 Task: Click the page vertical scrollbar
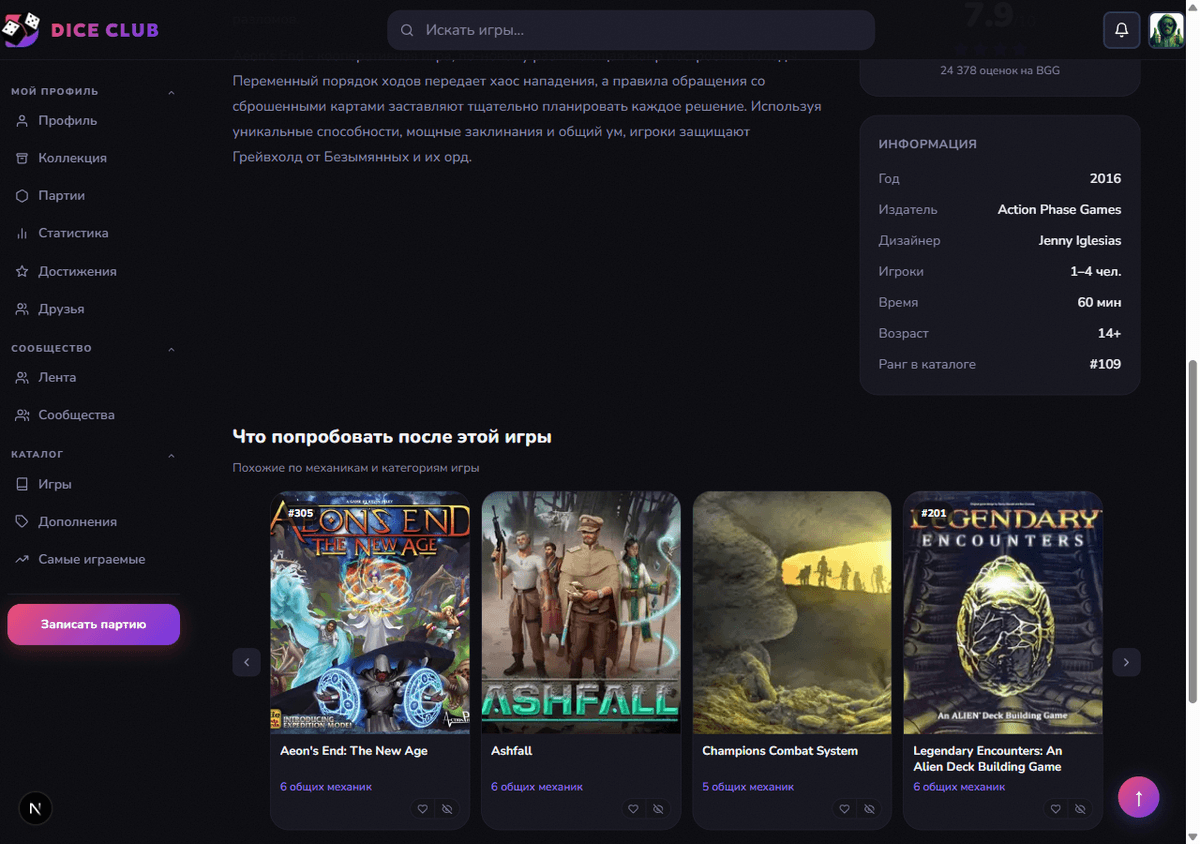[x=1192, y=530]
